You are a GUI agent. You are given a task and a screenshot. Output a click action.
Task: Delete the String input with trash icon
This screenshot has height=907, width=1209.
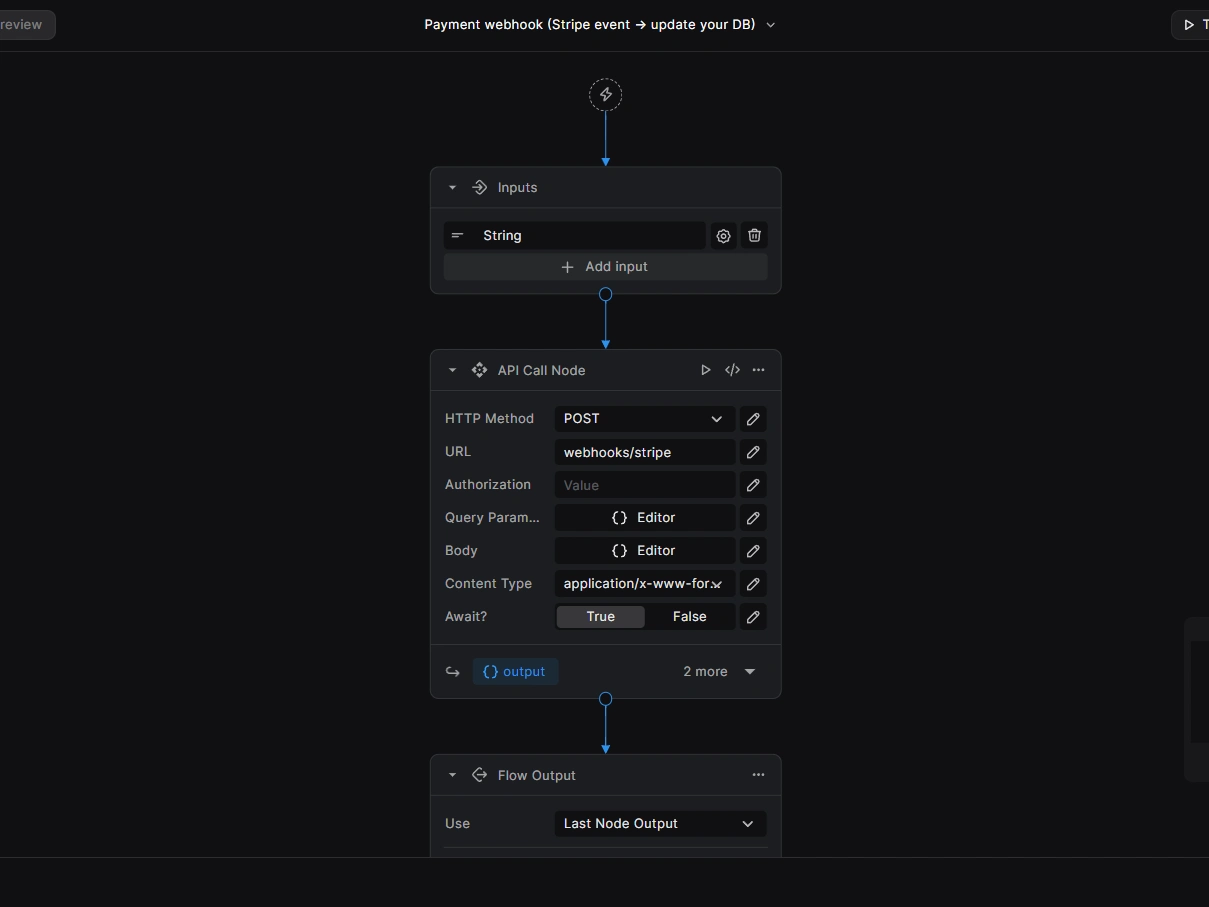click(x=754, y=236)
